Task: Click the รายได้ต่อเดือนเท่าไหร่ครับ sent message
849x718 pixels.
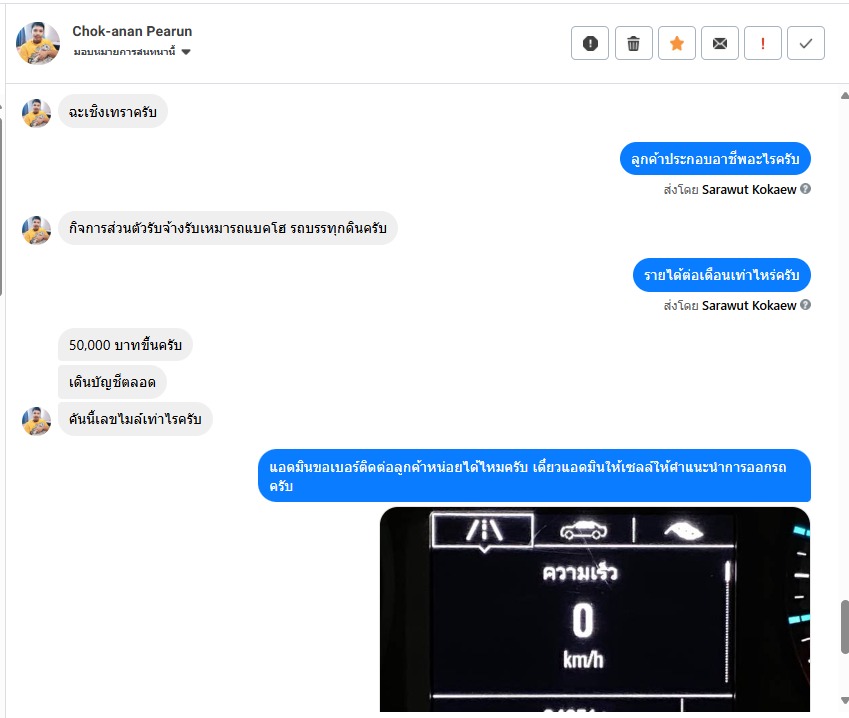Action: pyautogui.click(x=721, y=275)
